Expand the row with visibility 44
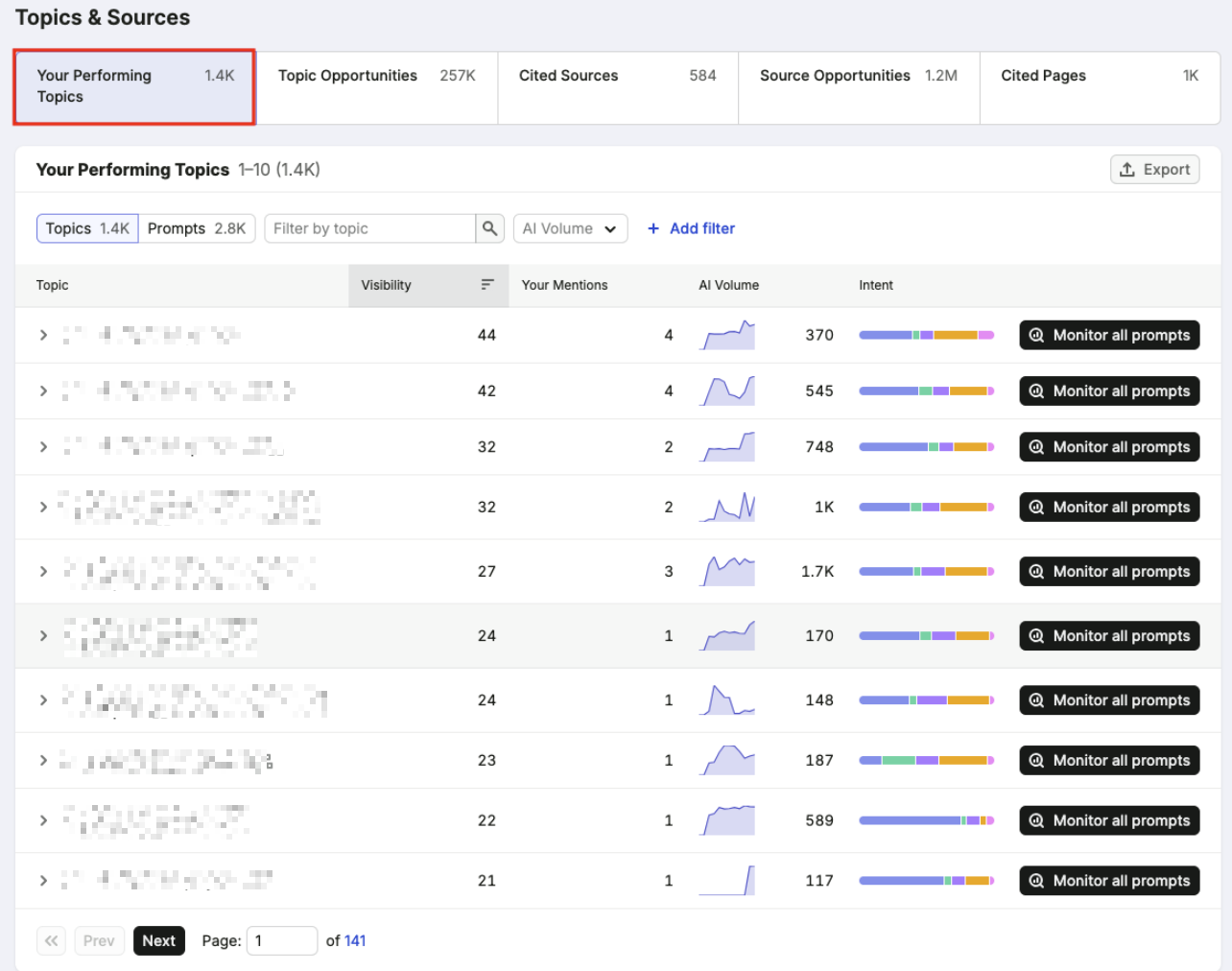The image size is (1232, 971). [43, 335]
